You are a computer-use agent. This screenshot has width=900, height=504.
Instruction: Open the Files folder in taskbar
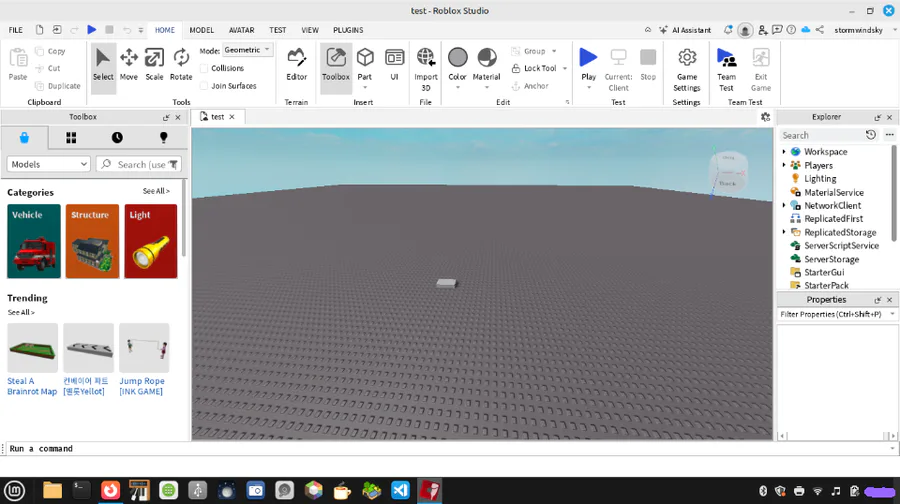52,491
